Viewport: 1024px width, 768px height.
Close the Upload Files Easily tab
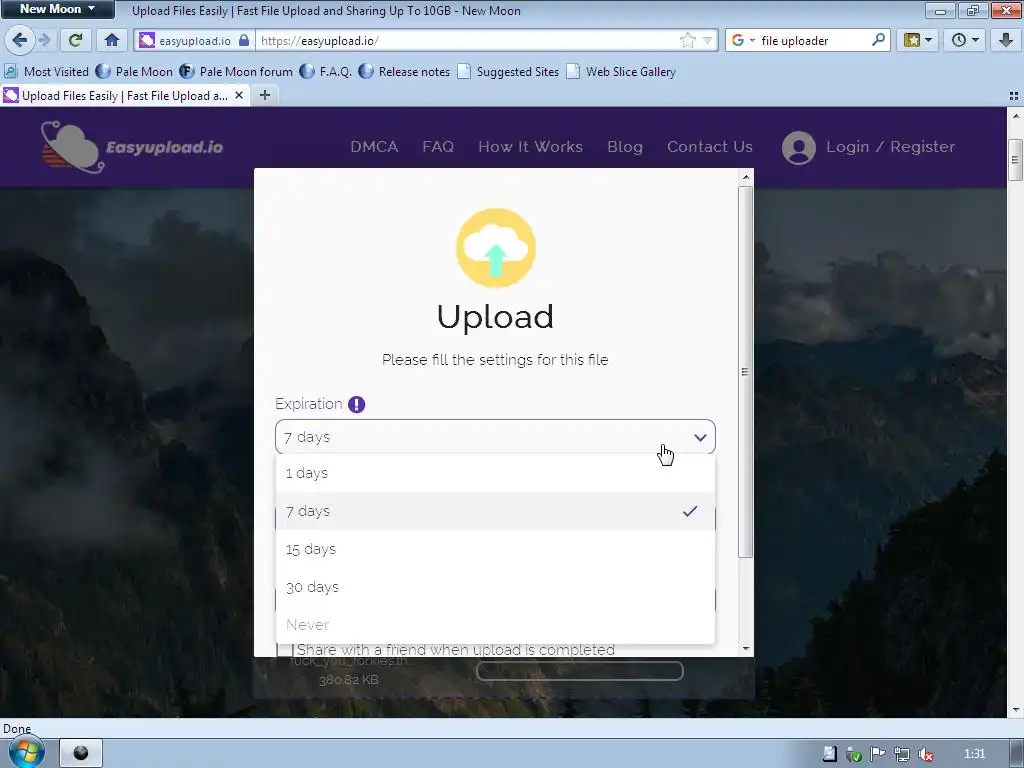(239, 95)
